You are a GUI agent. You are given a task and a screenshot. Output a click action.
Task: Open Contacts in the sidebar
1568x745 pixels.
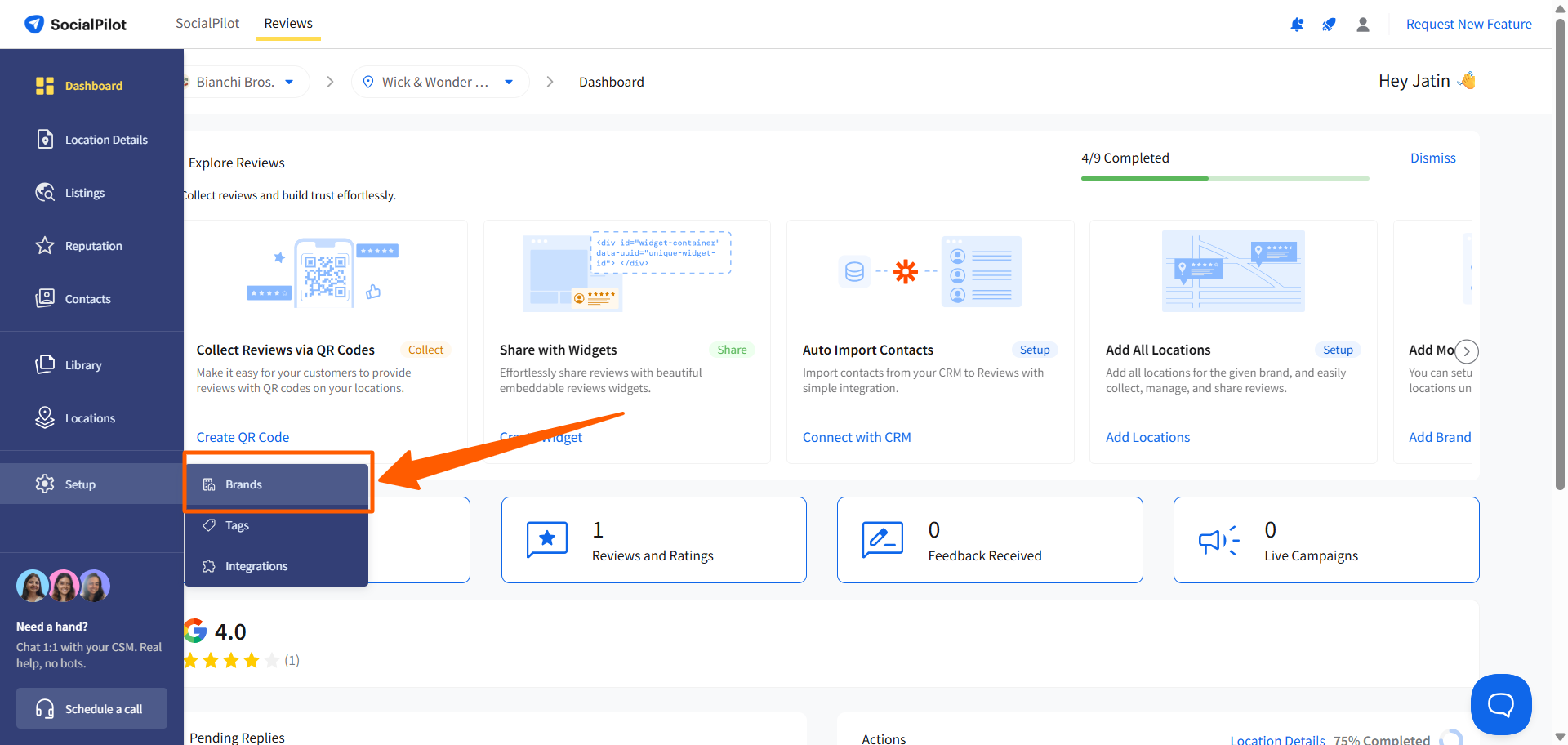91,299
